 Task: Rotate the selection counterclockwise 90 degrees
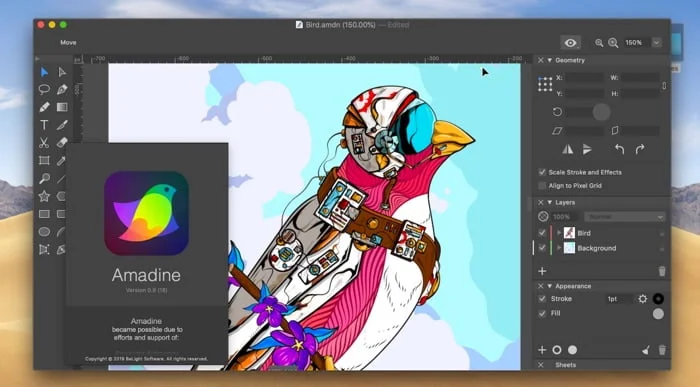pos(620,150)
